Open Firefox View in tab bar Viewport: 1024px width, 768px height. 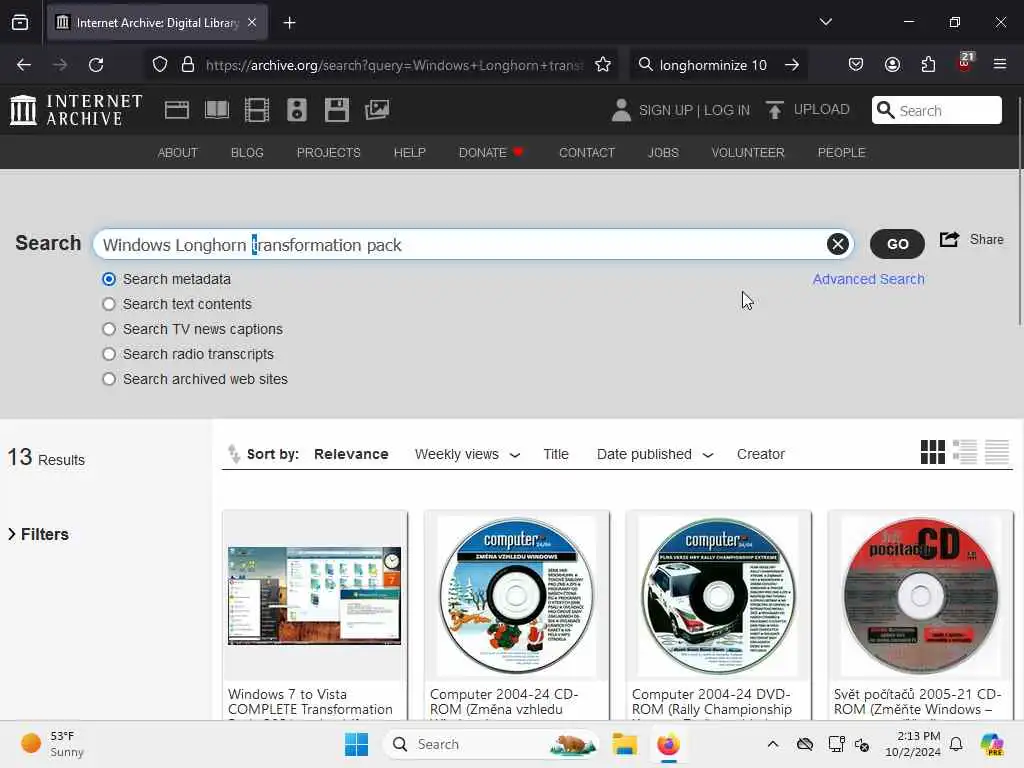[x=20, y=23]
